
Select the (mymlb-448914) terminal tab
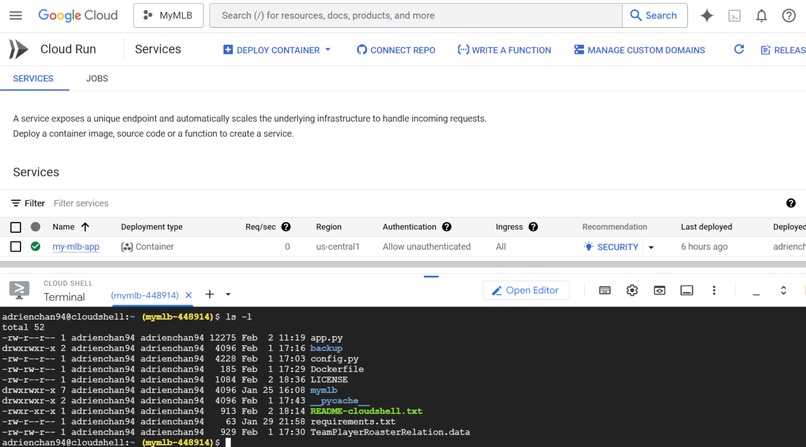tap(144, 295)
